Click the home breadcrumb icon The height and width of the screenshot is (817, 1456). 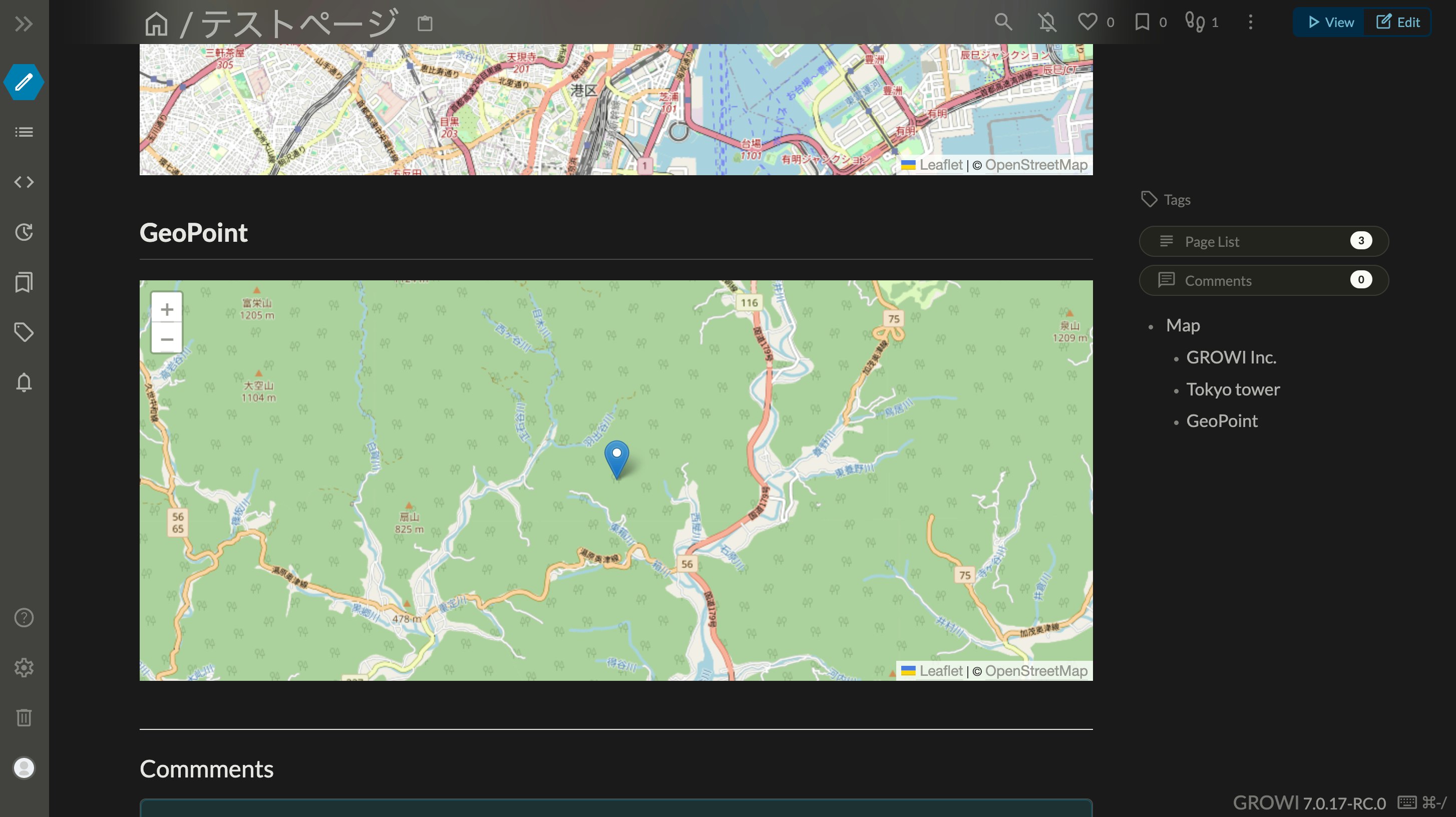click(x=157, y=23)
